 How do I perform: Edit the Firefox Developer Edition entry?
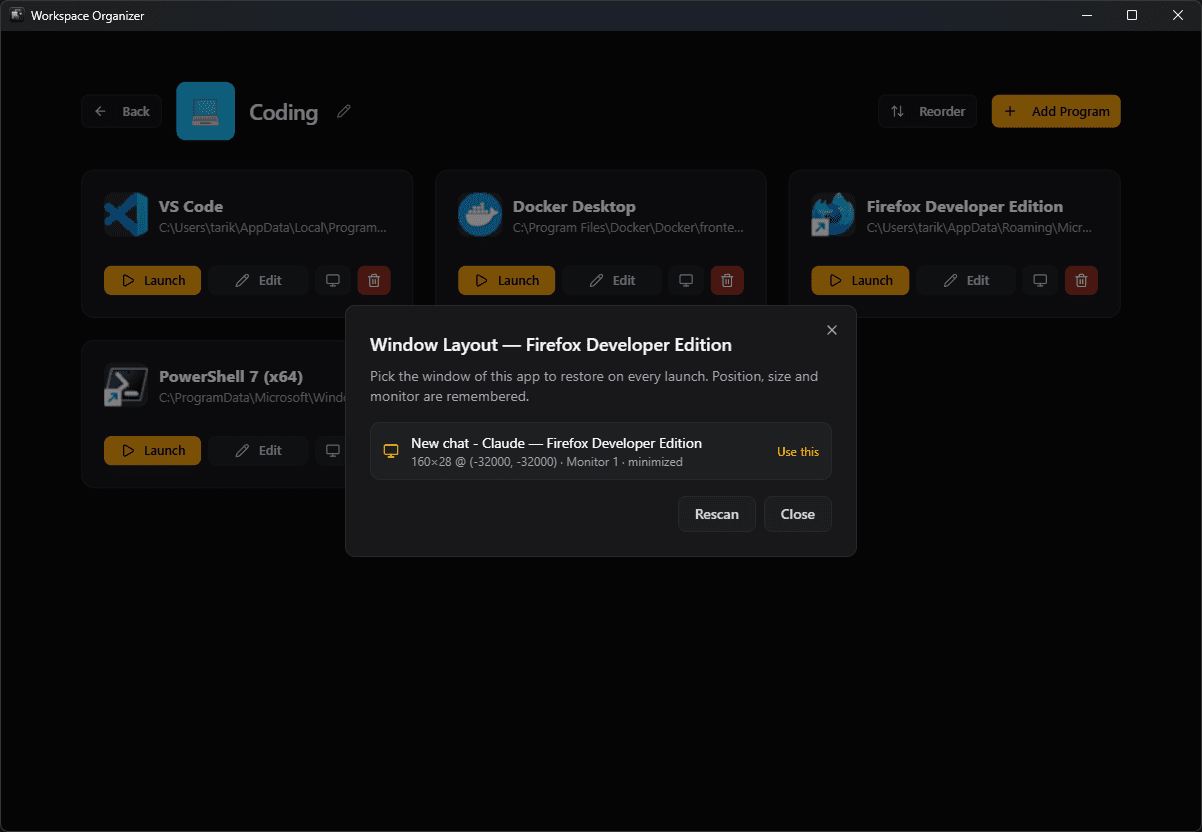966,280
